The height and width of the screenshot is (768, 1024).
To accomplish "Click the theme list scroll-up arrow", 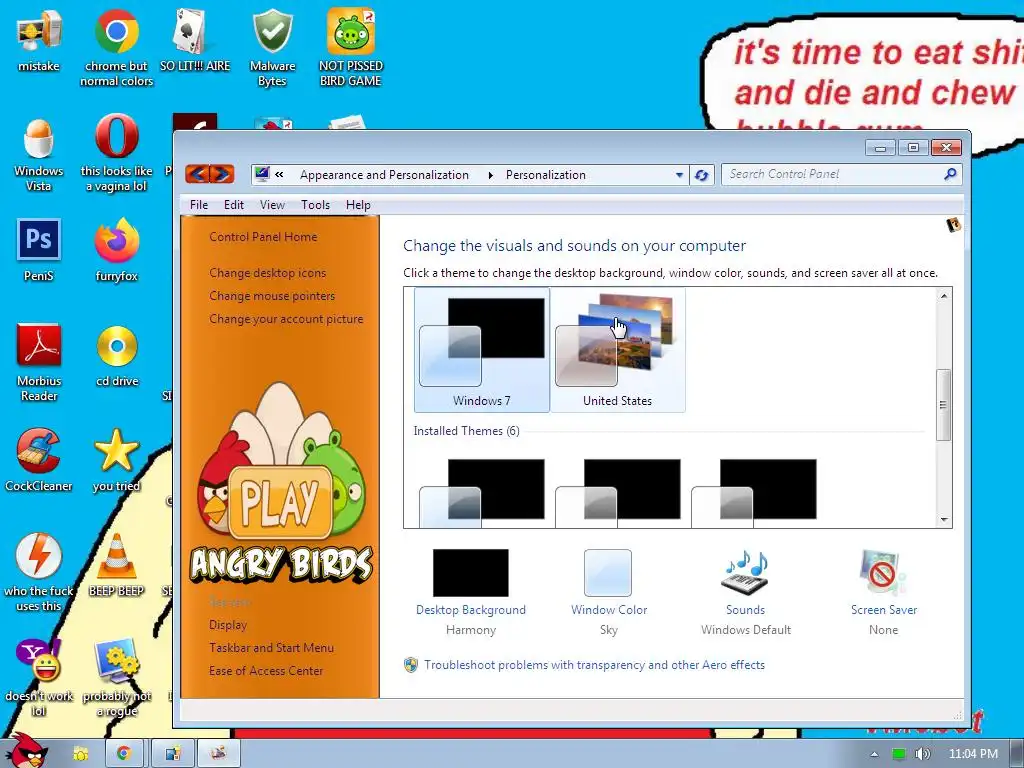I will 944,296.
